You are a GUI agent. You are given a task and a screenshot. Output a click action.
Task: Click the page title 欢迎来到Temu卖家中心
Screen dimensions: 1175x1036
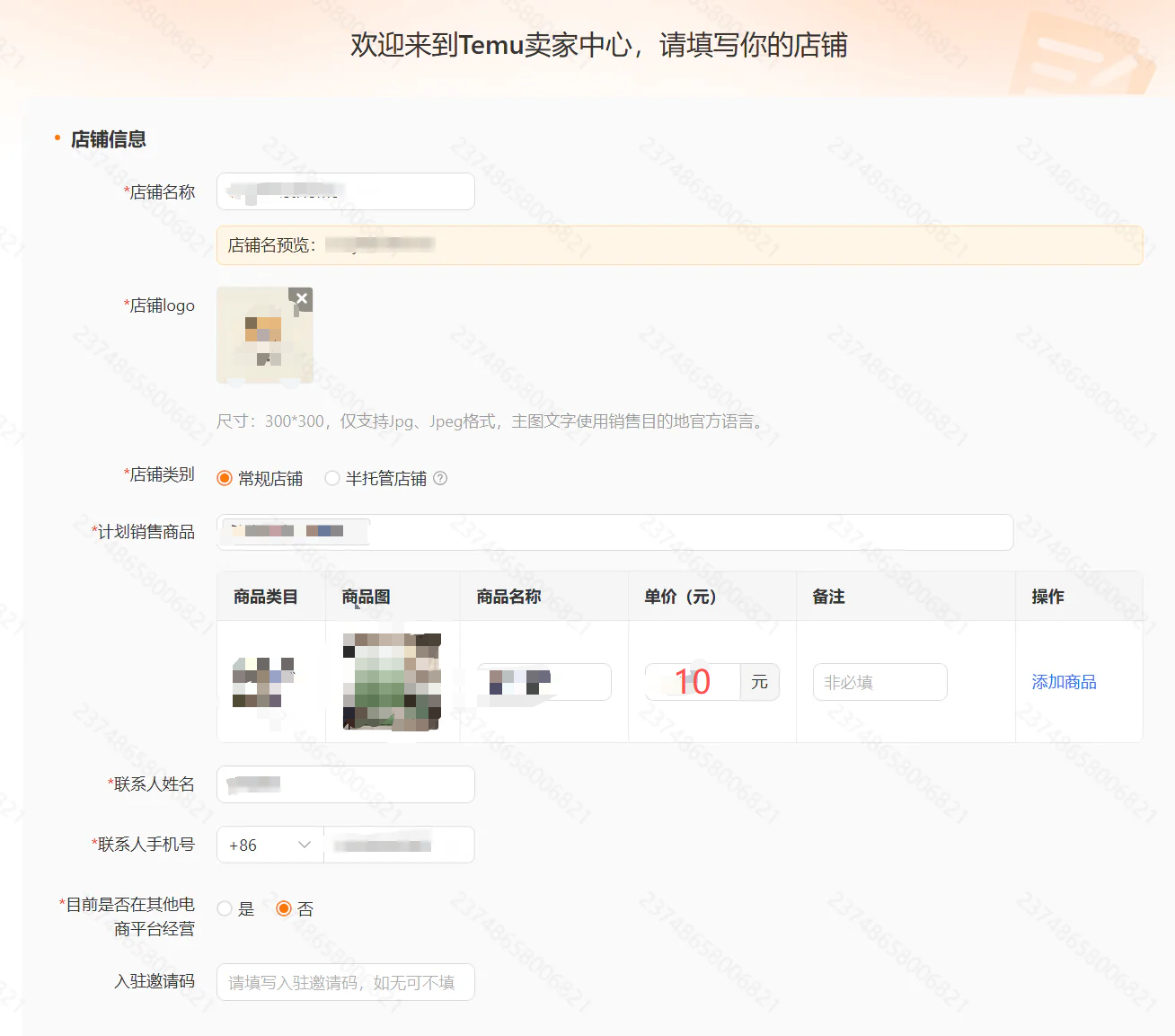[x=599, y=45]
